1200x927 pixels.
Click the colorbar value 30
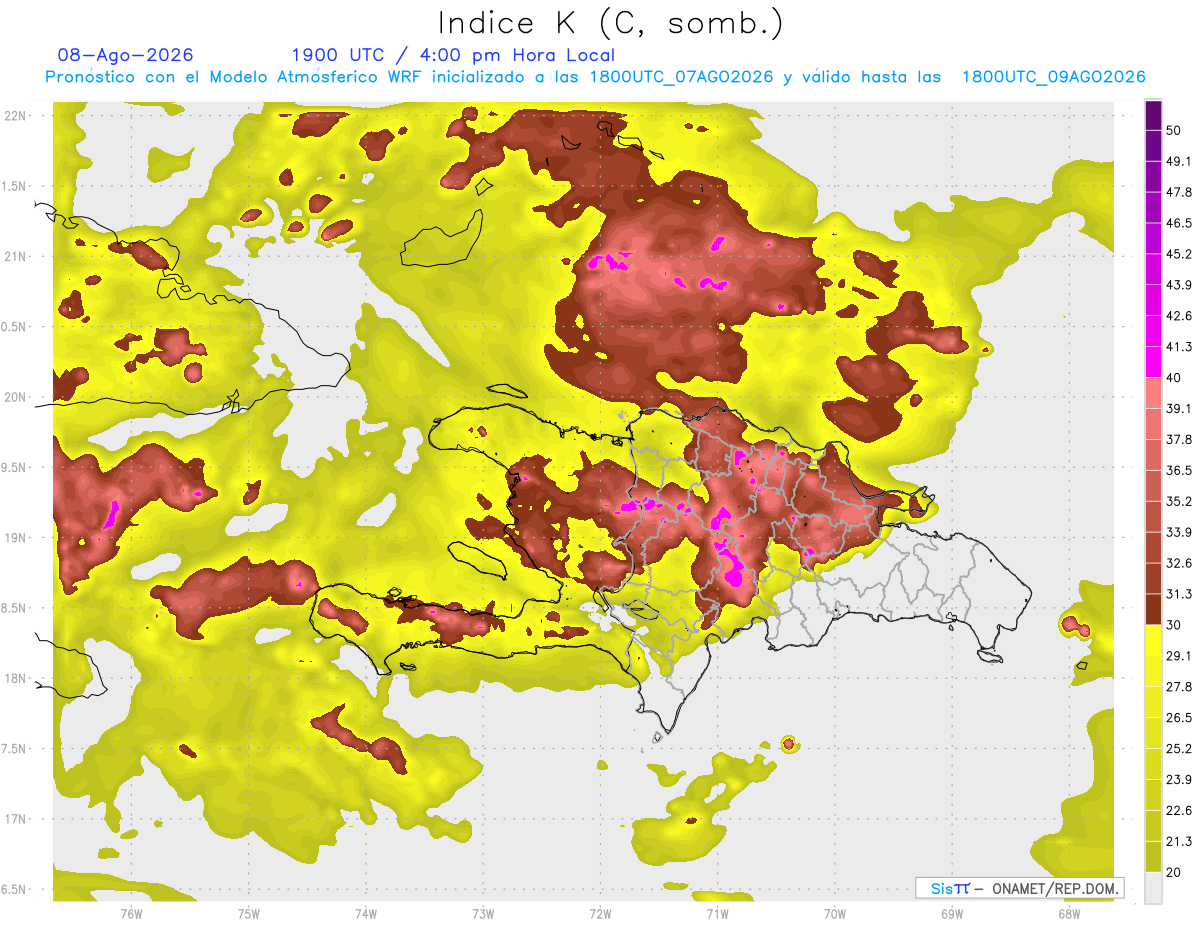pyautogui.click(x=1175, y=625)
